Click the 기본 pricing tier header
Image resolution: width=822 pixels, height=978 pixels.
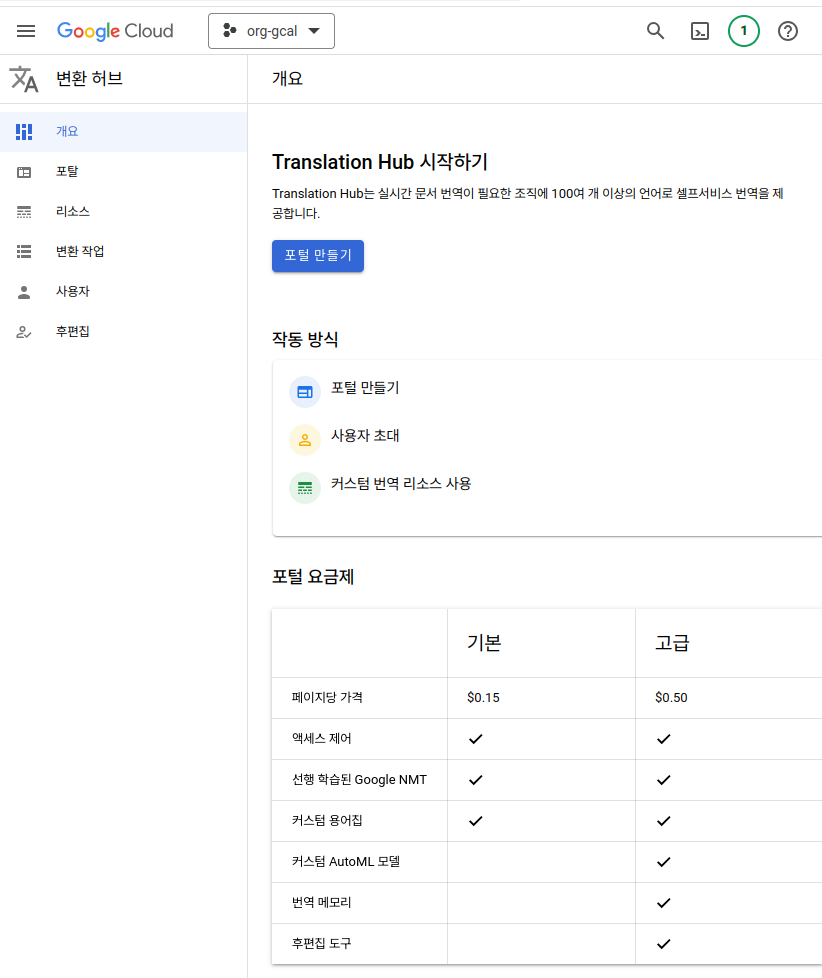coord(484,643)
